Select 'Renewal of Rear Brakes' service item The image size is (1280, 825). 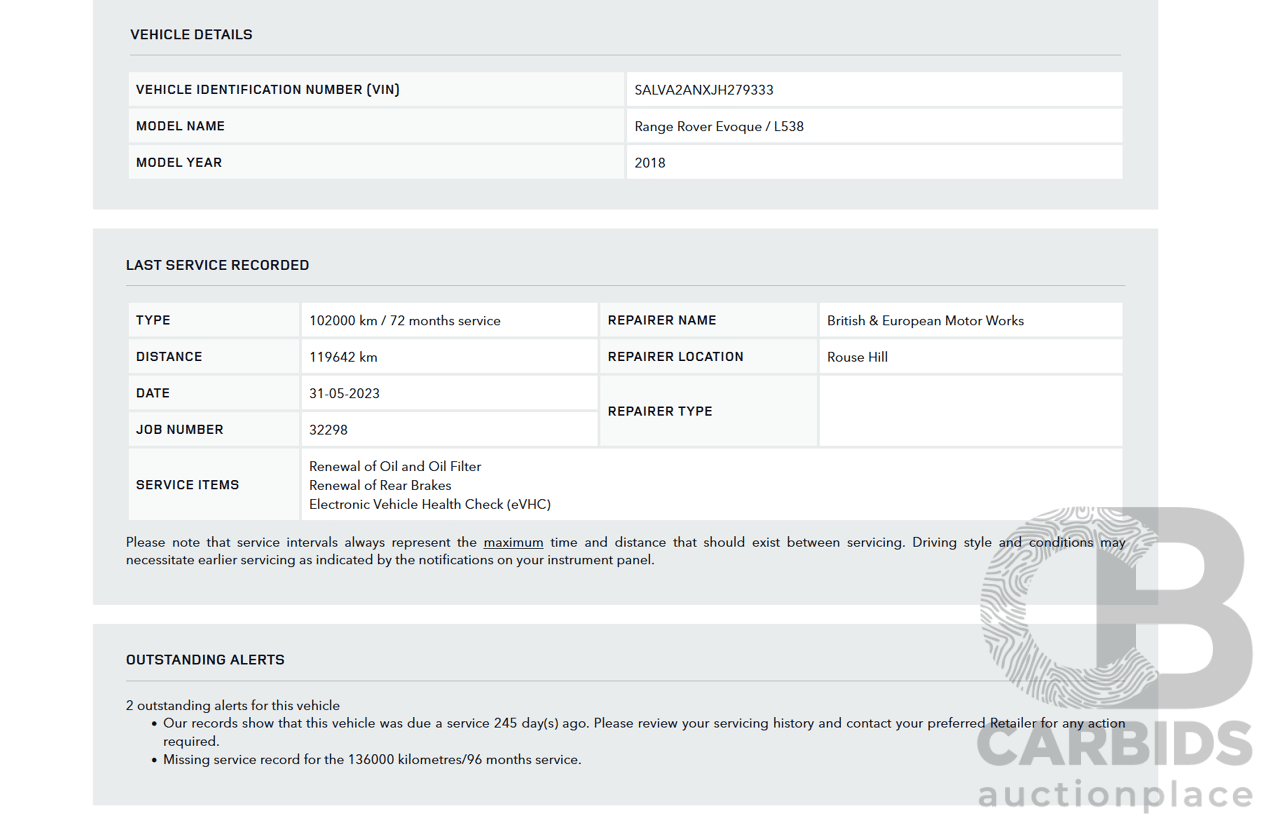pos(380,486)
